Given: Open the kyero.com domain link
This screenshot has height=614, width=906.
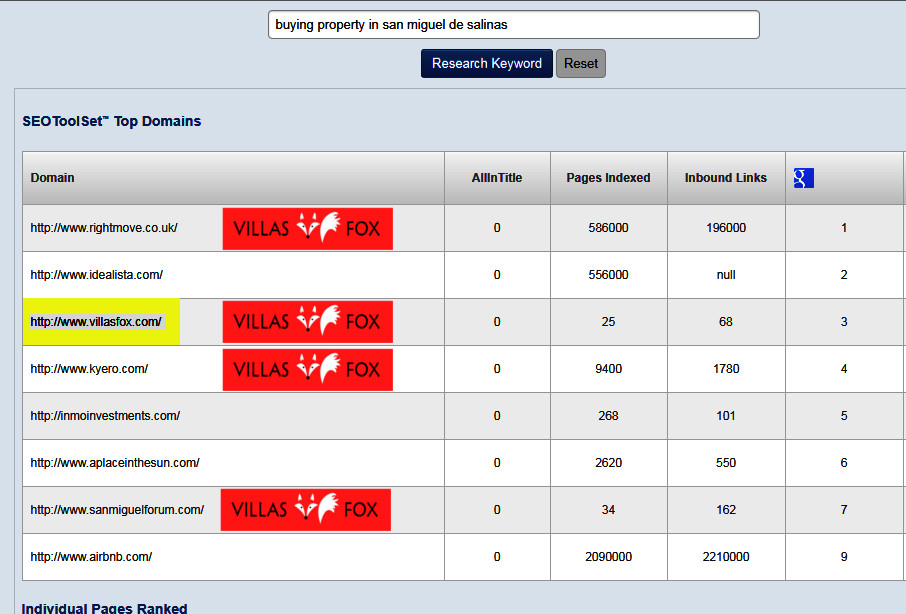Looking at the screenshot, I should [x=89, y=369].
